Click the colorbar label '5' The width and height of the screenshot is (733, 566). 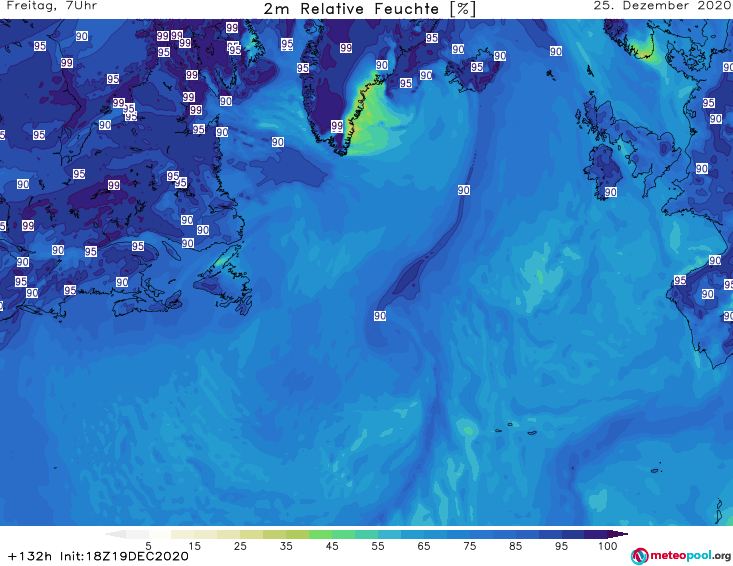148,546
